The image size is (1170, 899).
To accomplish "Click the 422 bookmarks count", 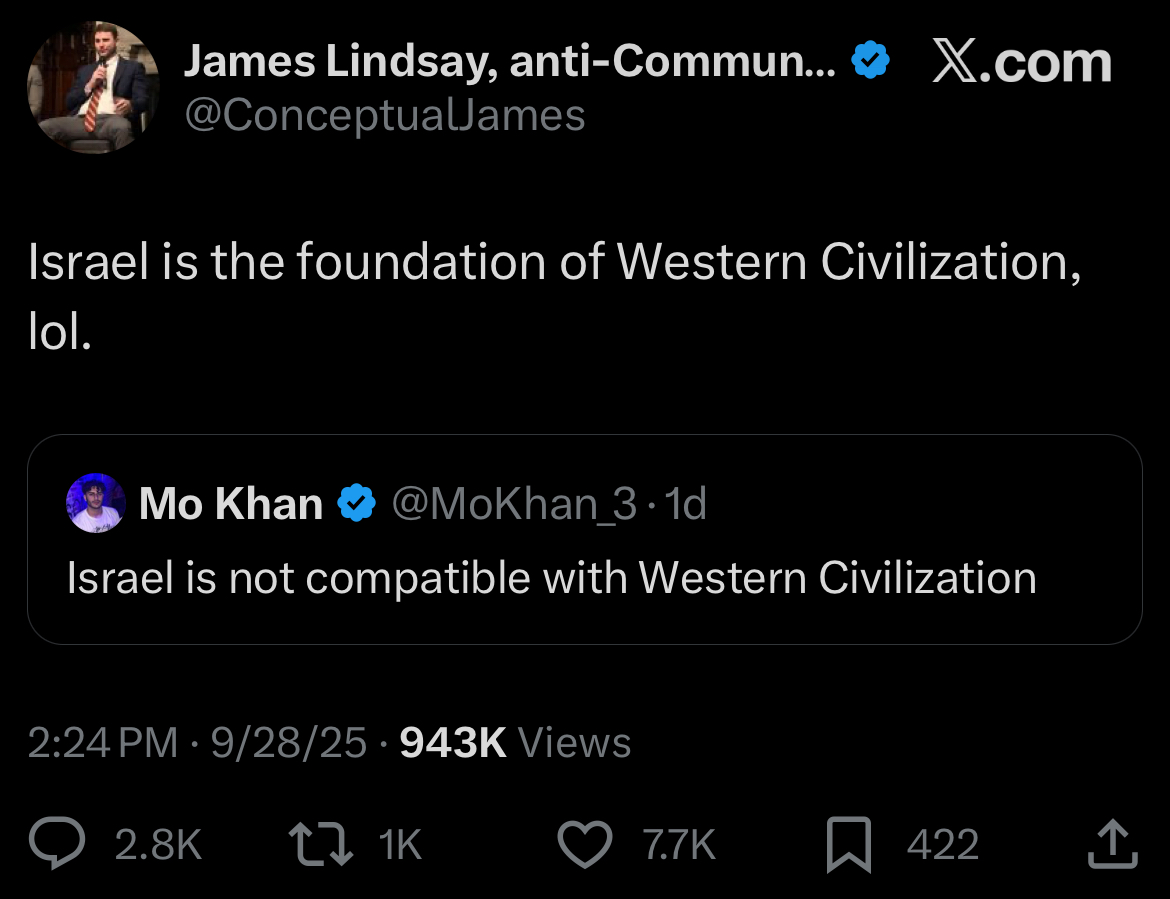I will click(942, 846).
